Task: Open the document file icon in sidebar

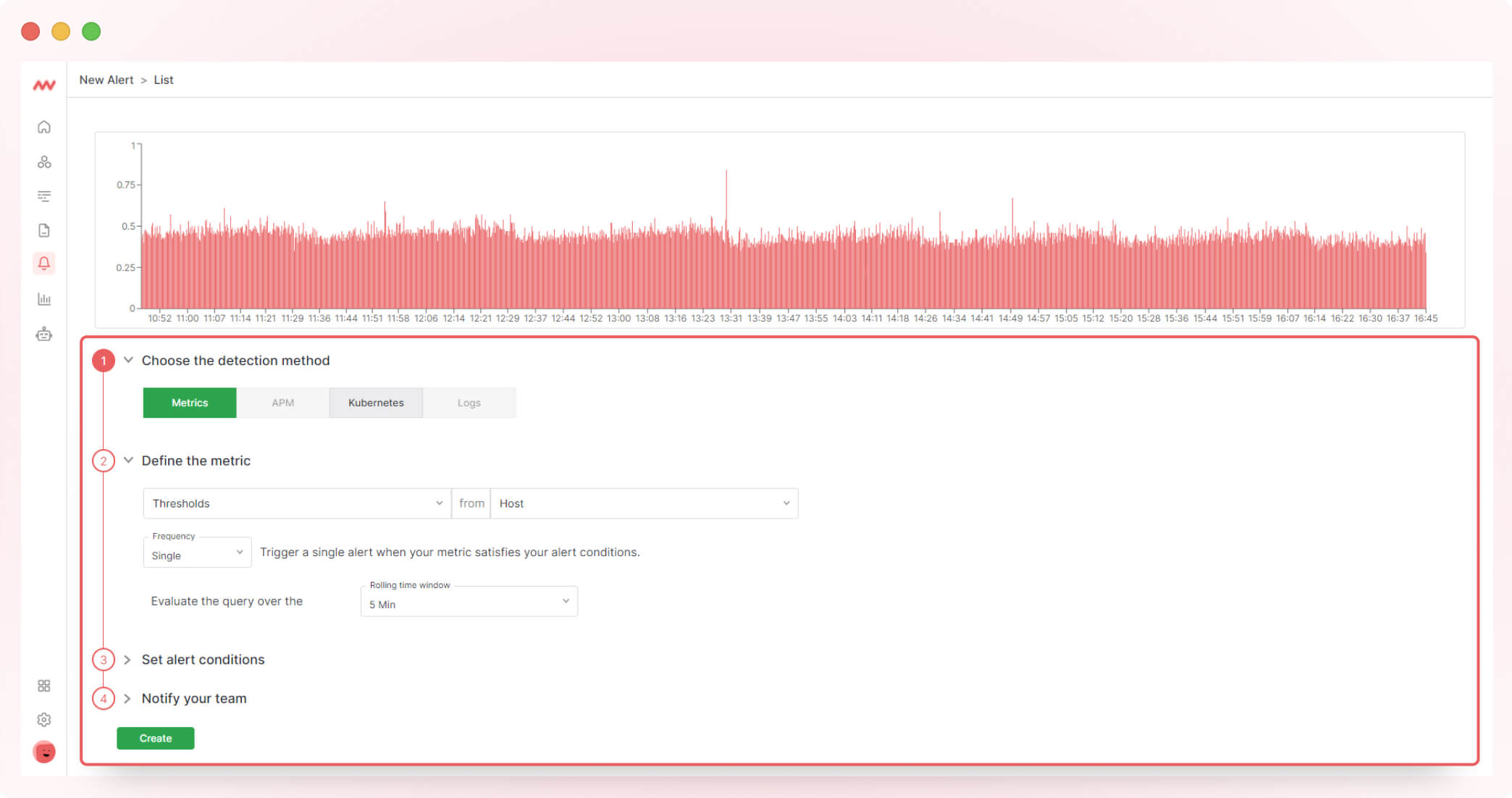Action: click(x=44, y=230)
